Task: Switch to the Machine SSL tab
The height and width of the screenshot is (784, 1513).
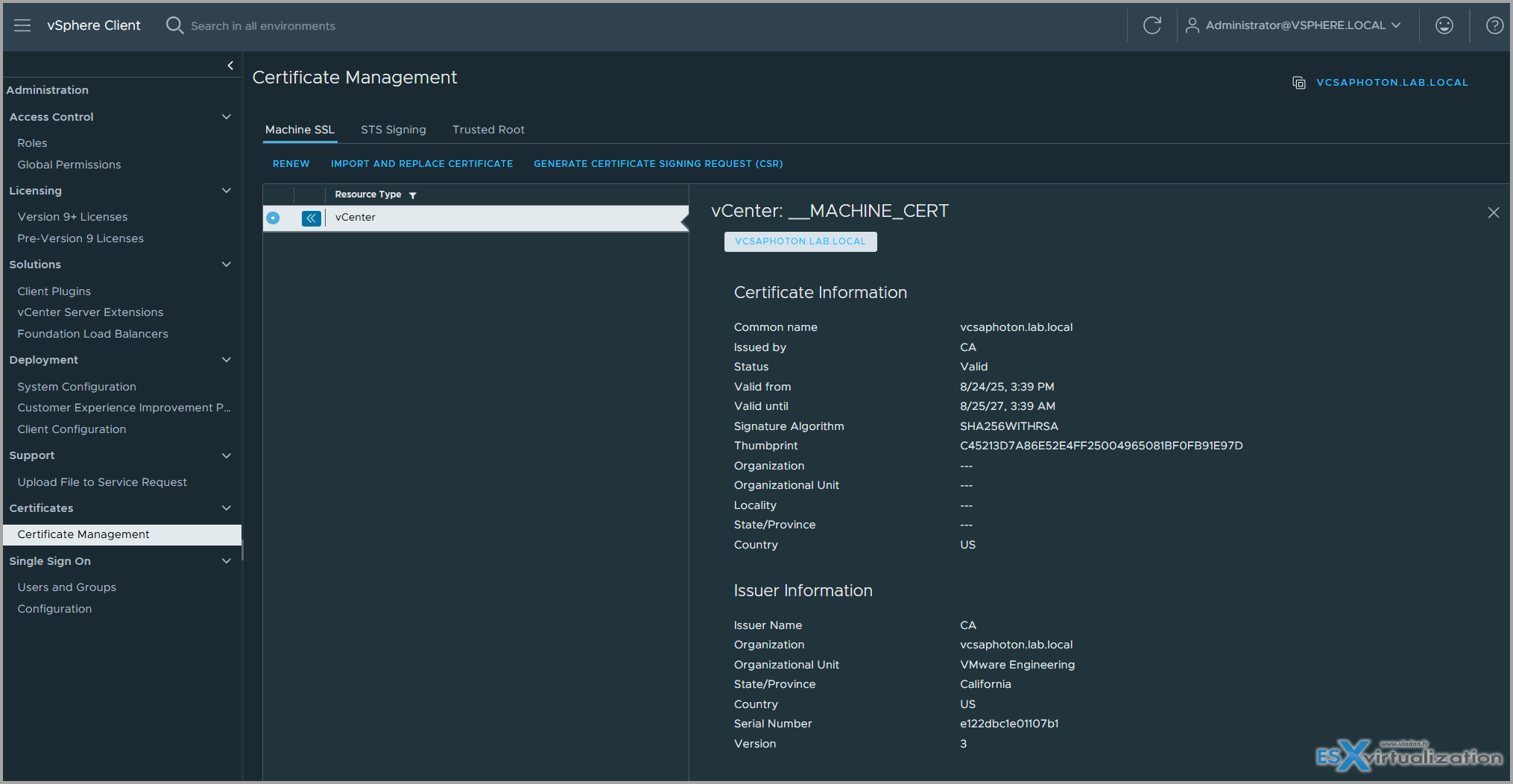Action: 300,130
